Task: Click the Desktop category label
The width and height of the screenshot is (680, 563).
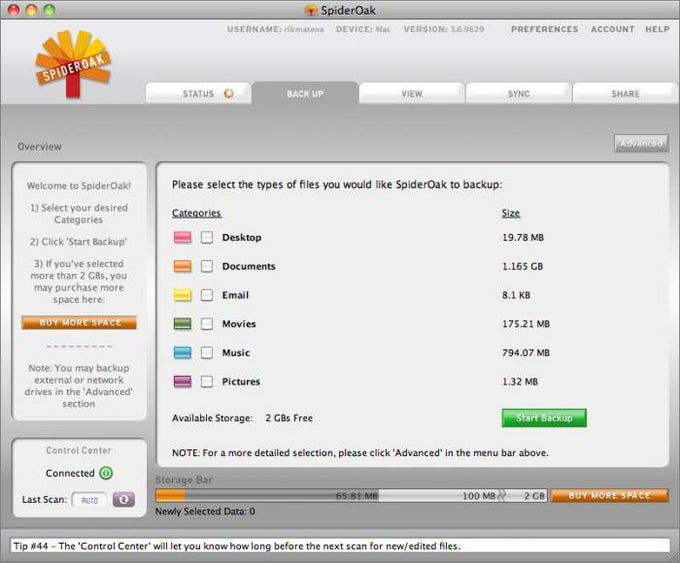Action: coord(242,237)
